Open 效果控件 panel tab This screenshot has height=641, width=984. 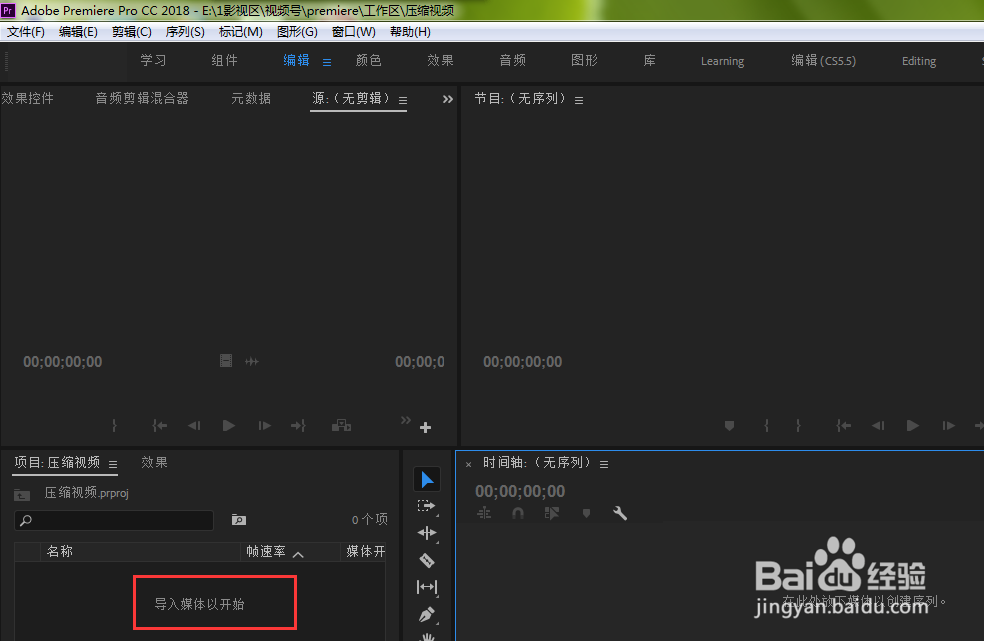pyautogui.click(x=28, y=98)
